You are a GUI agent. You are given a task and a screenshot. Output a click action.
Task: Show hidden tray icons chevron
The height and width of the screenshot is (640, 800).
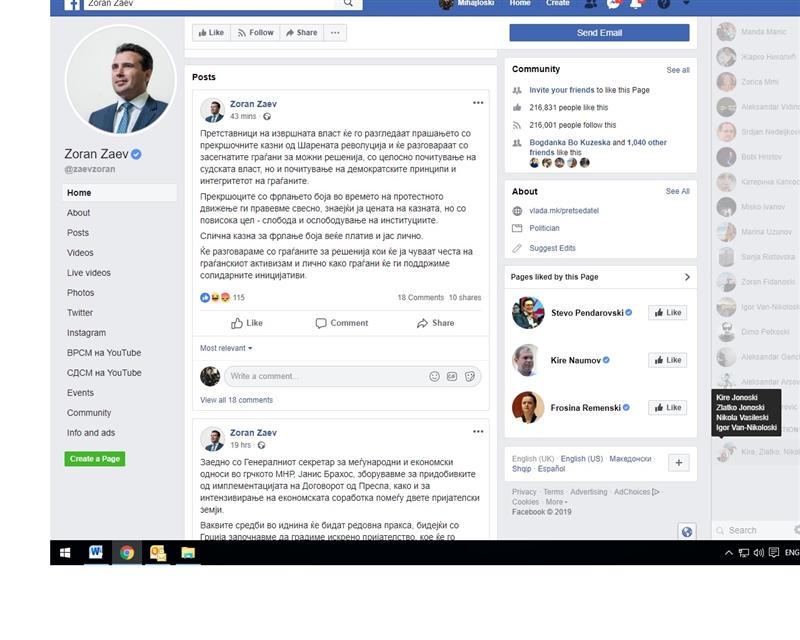(729, 553)
